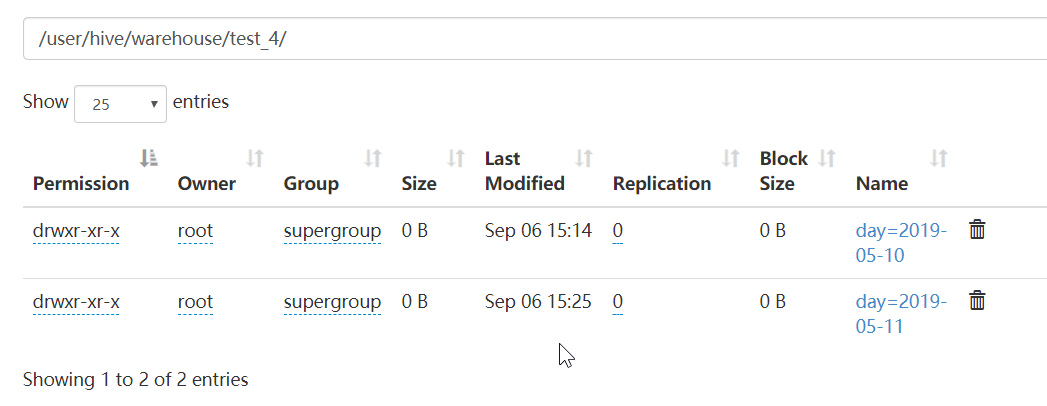1047x406 pixels.
Task: Sort by Replication column arrows
Action: tap(731, 158)
